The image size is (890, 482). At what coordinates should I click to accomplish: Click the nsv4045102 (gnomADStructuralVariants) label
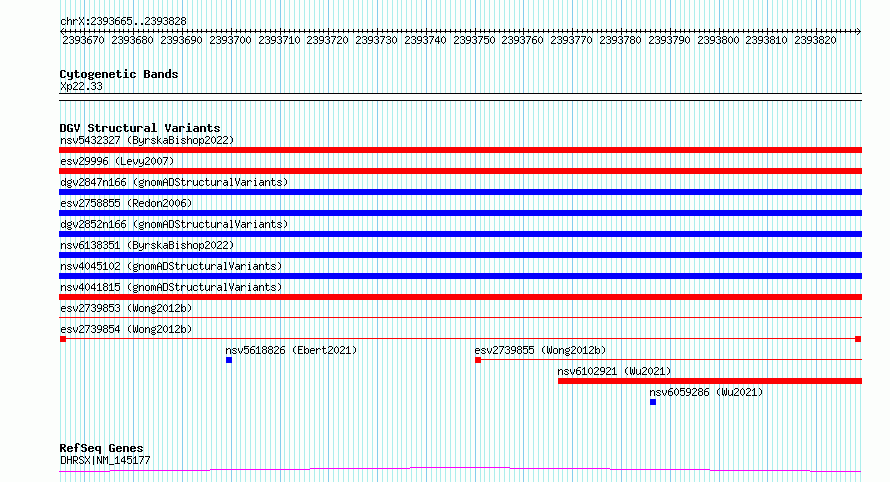pos(171,266)
